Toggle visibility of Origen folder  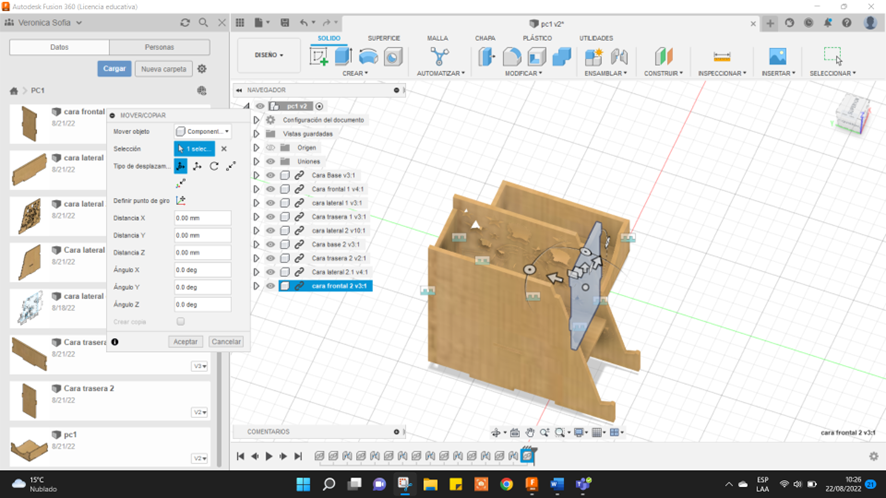pos(271,148)
